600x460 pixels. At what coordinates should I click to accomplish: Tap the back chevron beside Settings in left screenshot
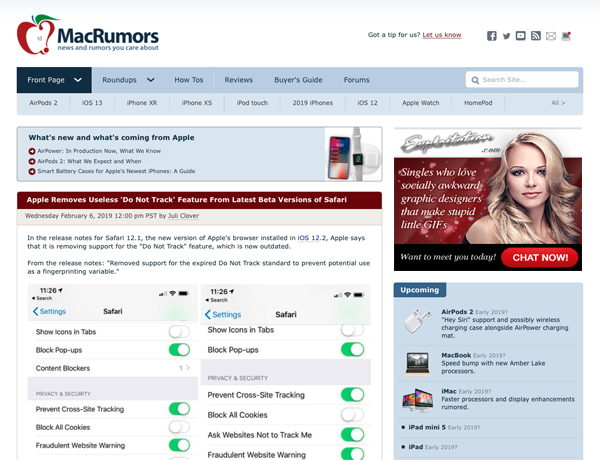[36, 312]
